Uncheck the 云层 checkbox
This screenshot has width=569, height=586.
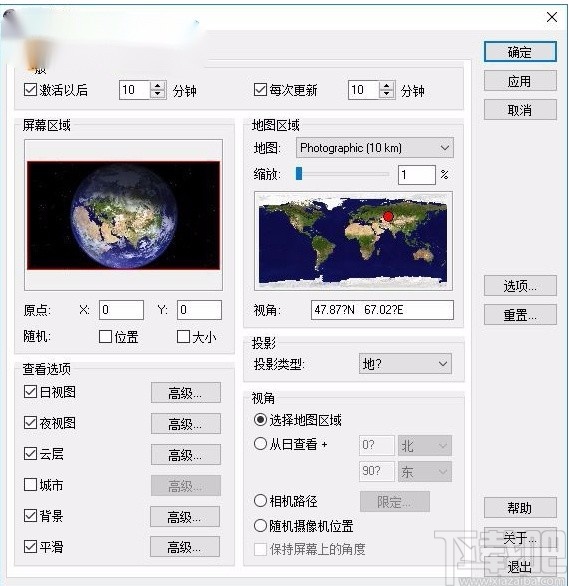[30, 454]
